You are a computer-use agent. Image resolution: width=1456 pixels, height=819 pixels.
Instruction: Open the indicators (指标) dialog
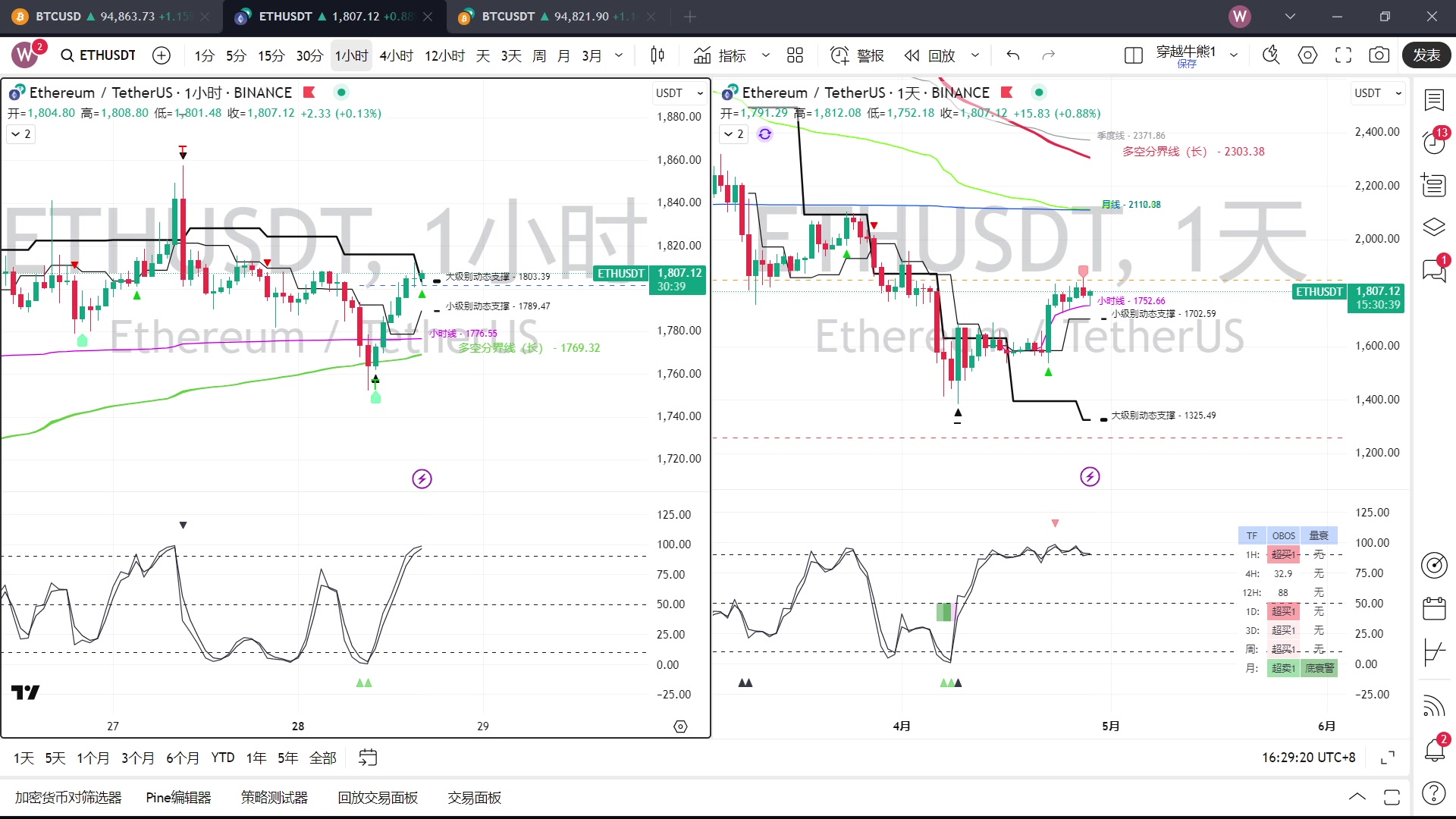pyautogui.click(x=720, y=55)
